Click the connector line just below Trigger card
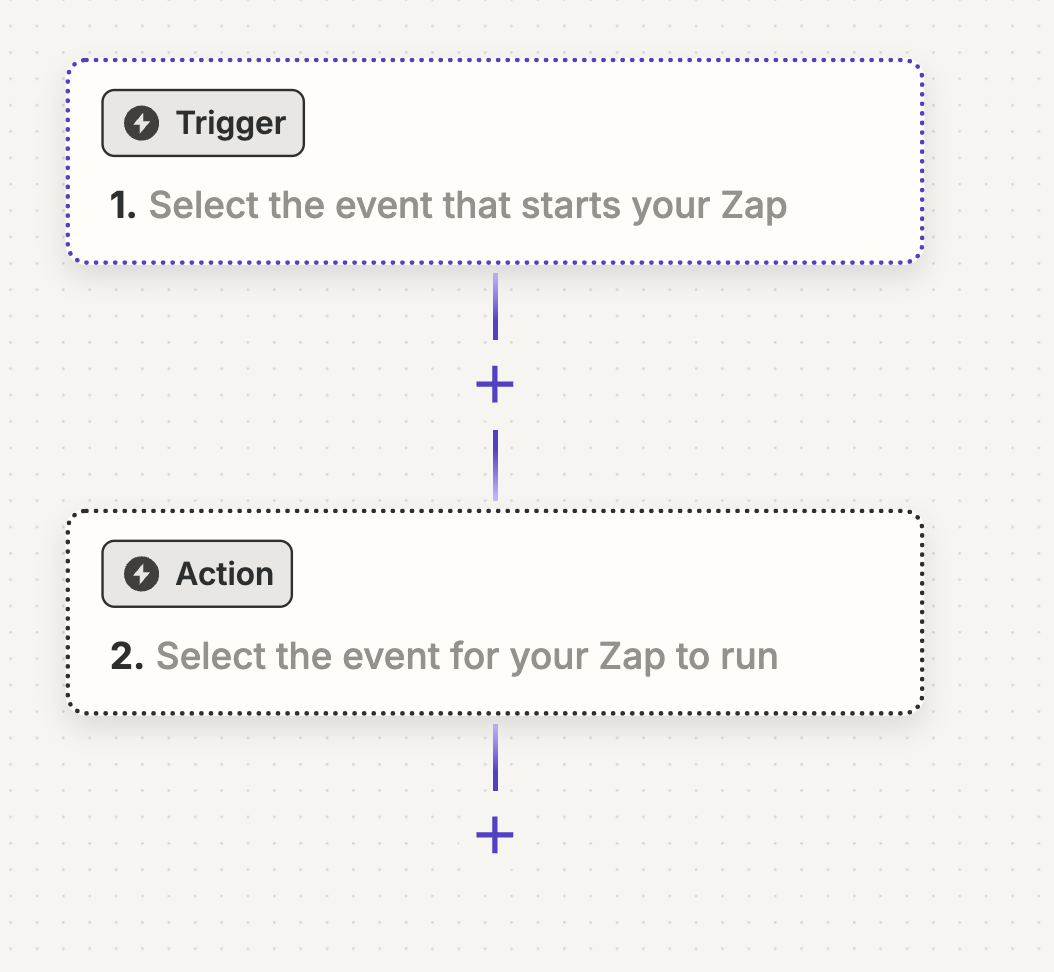This screenshot has width=1054, height=972. tap(495, 305)
